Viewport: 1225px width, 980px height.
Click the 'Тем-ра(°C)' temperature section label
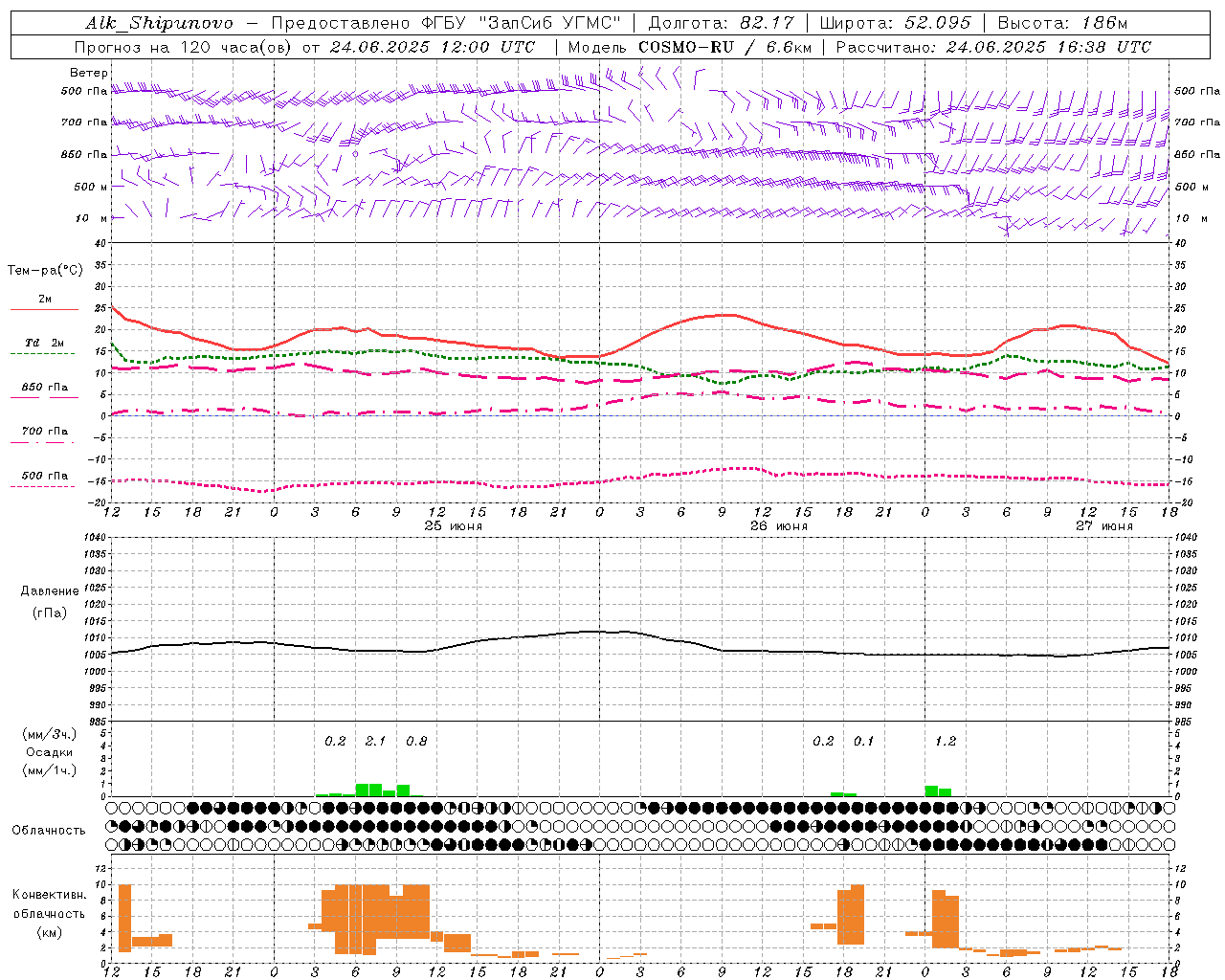(x=45, y=271)
